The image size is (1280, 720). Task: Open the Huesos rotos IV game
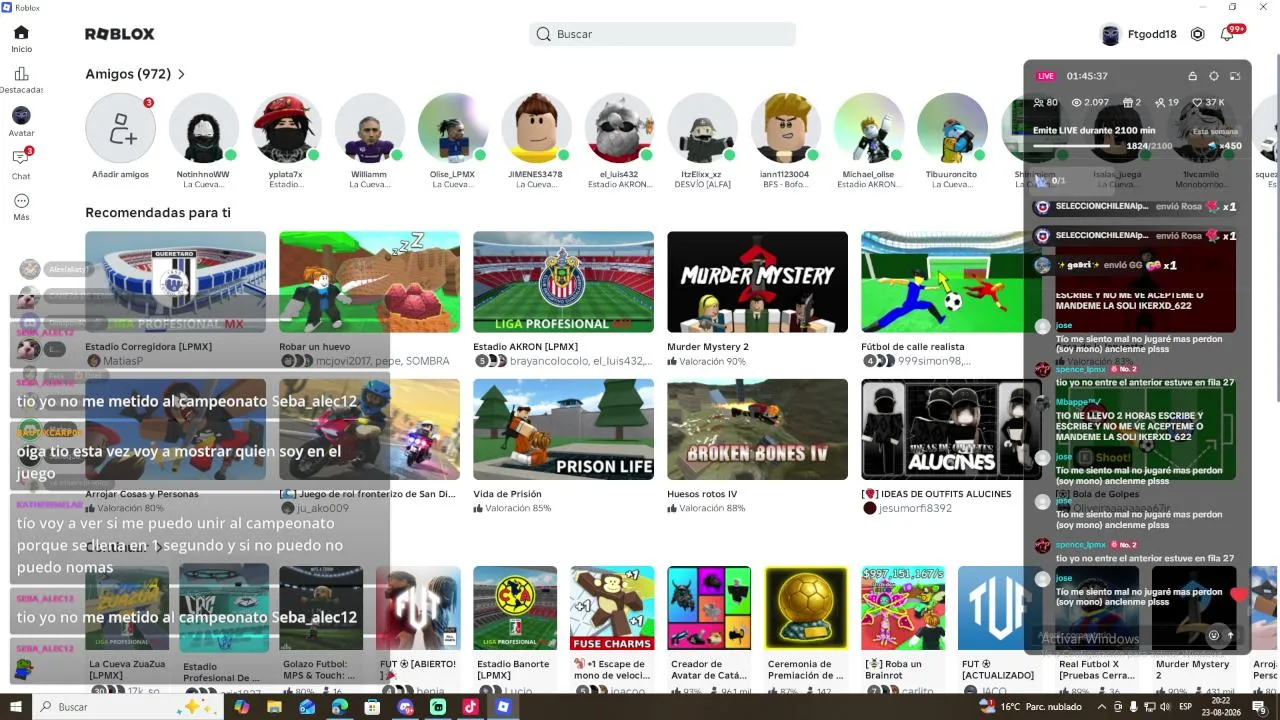pos(757,429)
